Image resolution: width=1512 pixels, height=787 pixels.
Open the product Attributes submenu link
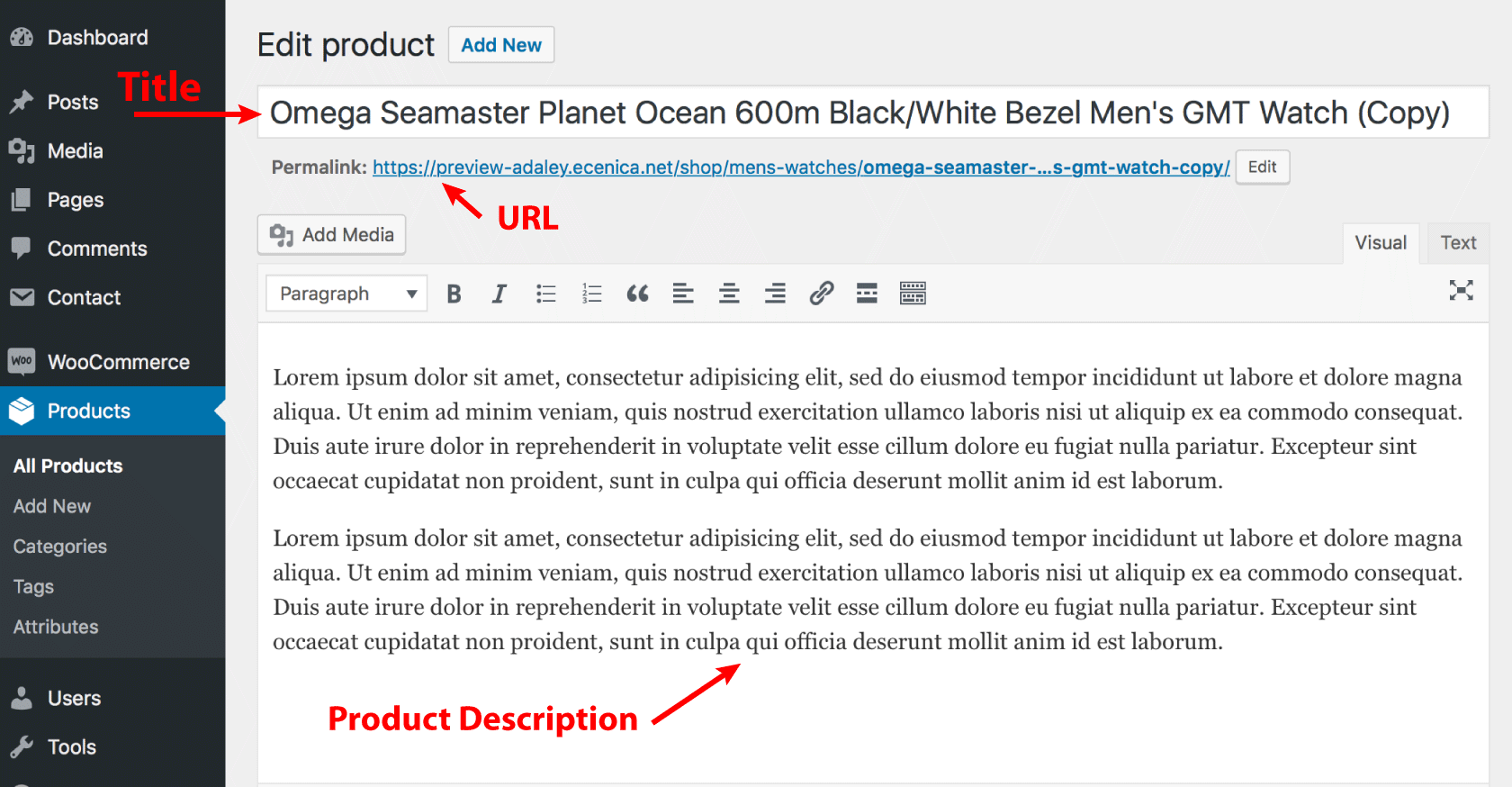pyautogui.click(x=56, y=627)
